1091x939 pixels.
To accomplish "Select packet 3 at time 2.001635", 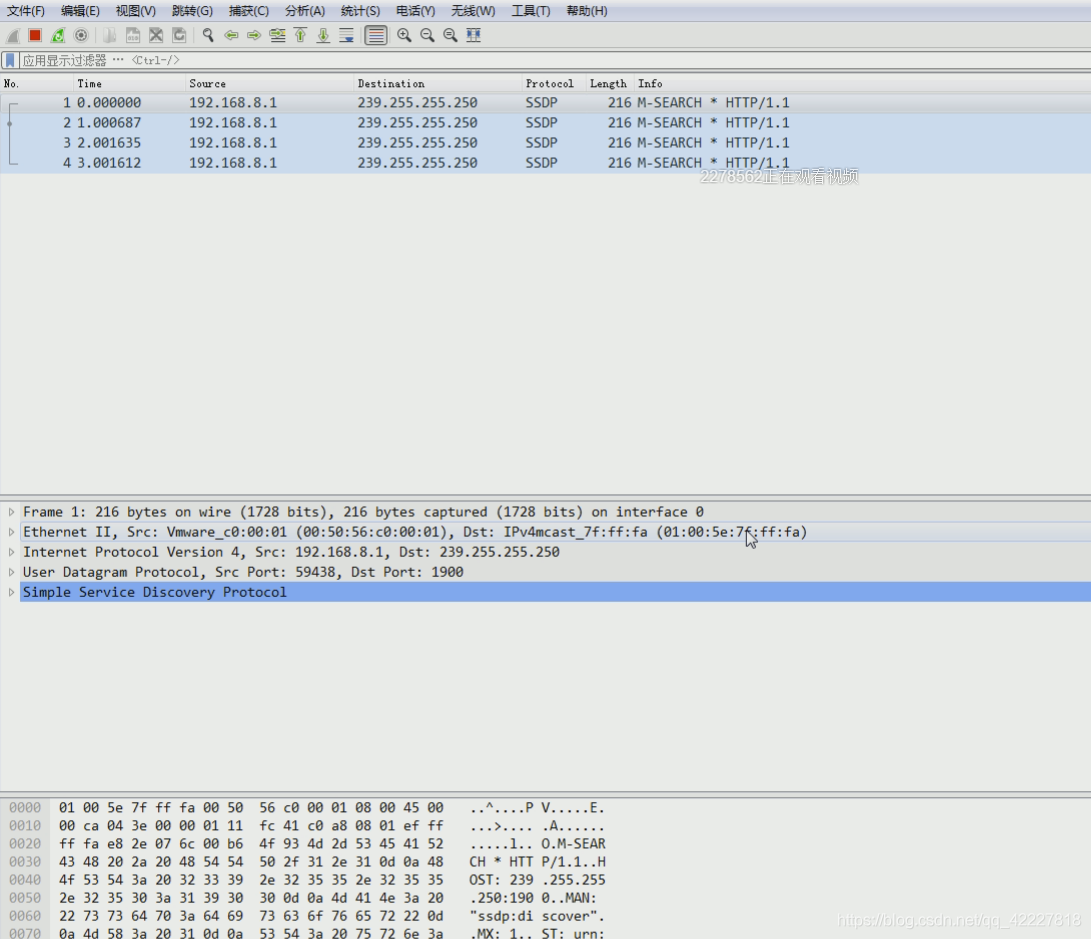I will (x=546, y=143).
